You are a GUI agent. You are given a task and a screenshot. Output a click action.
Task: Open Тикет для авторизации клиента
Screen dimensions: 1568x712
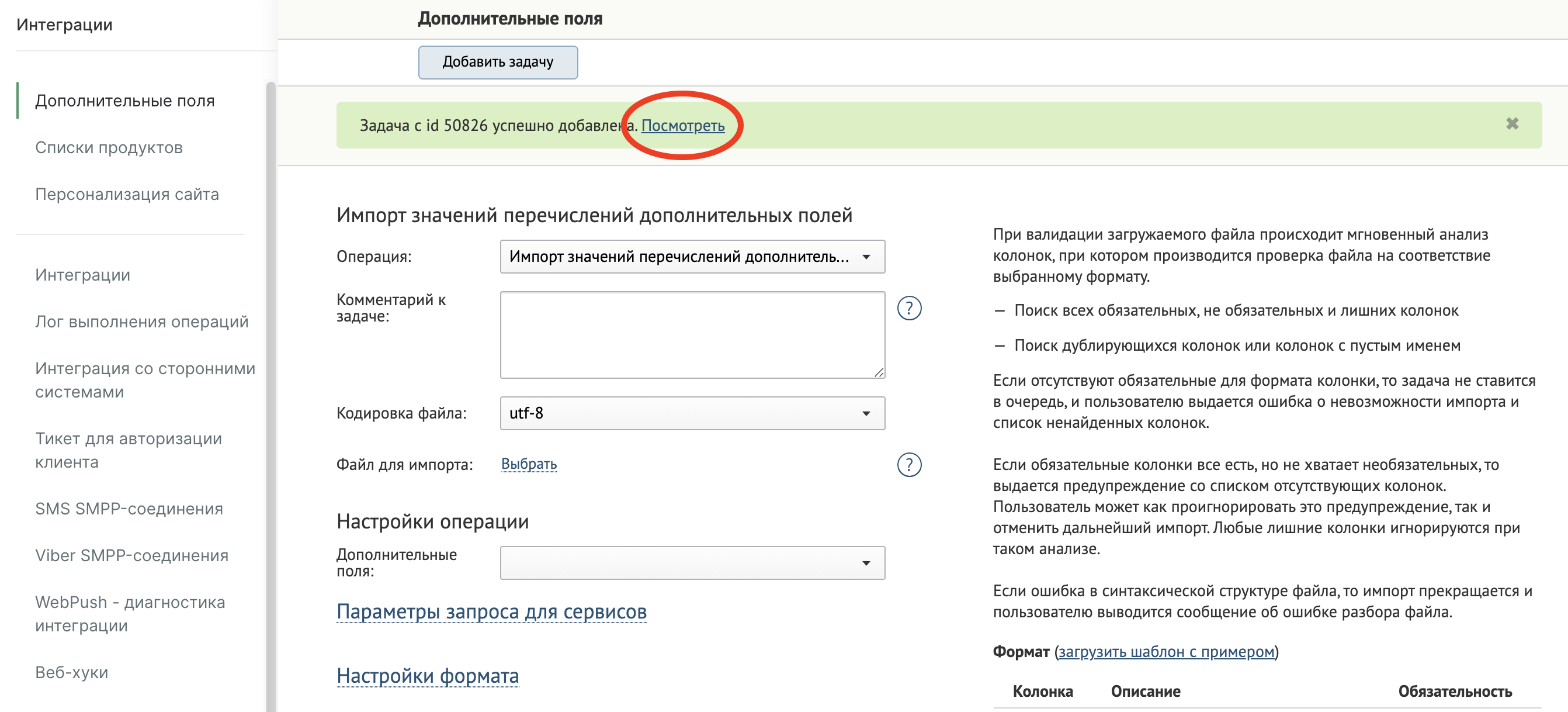(129, 450)
